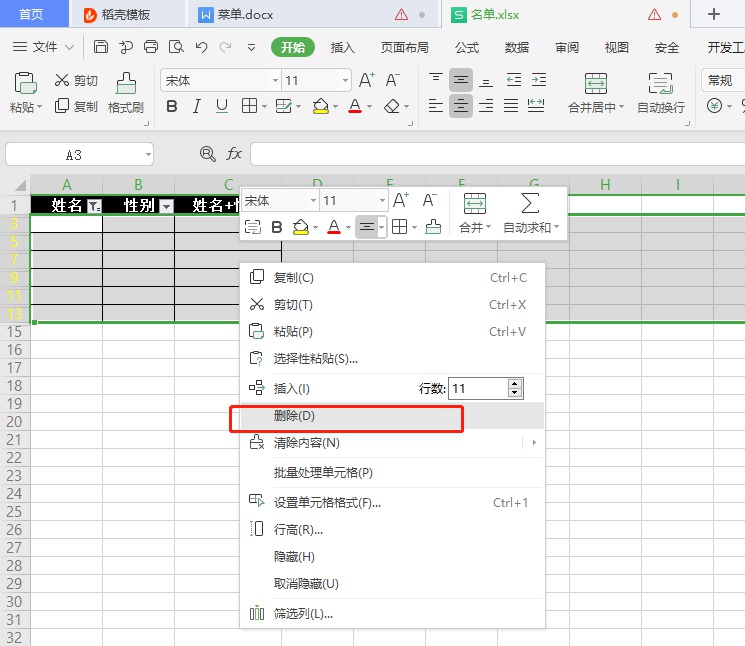Click the ribbon Italic icon
Image resolution: width=745 pixels, height=646 pixels.
[197, 106]
